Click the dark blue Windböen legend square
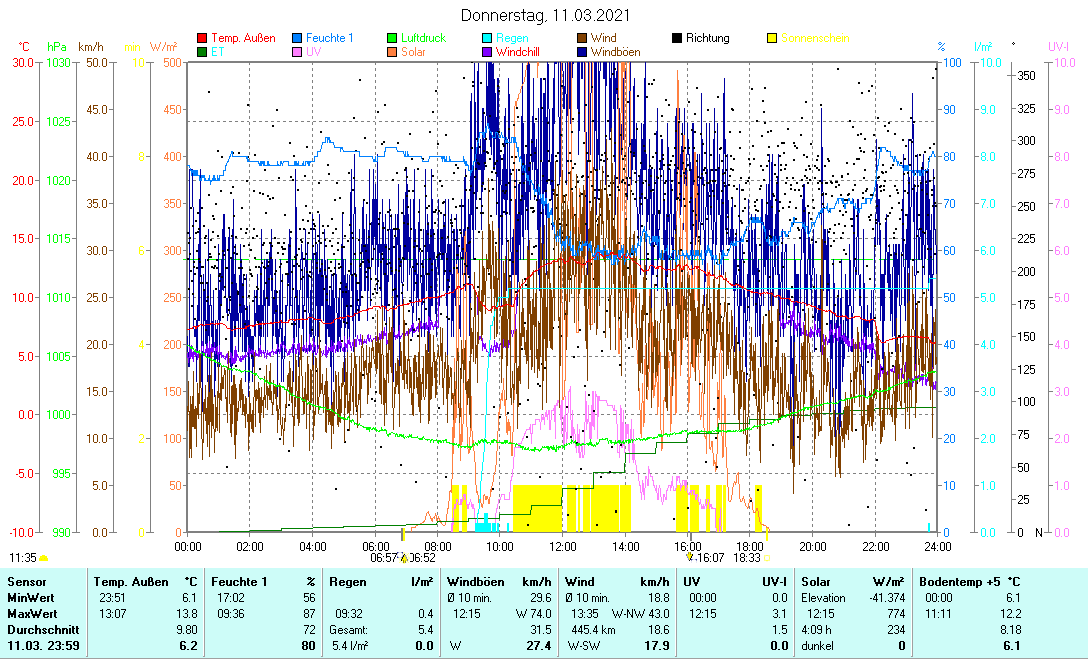Image resolution: width=1088 pixels, height=659 pixels. click(582, 52)
